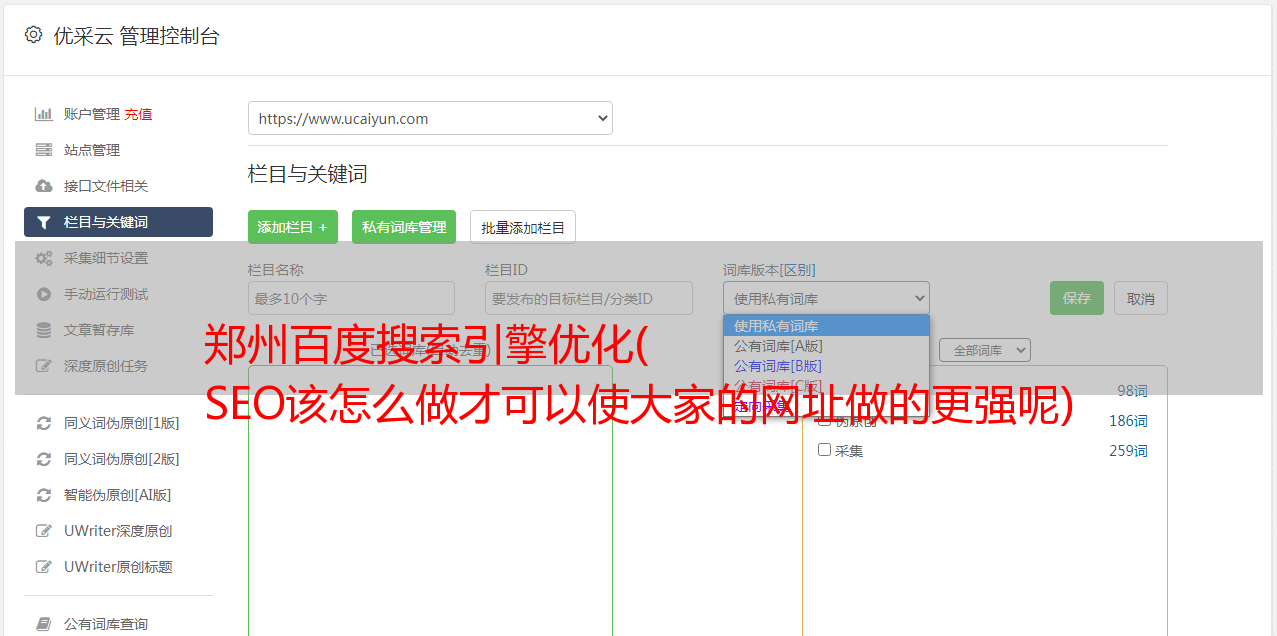Image resolution: width=1277 pixels, height=636 pixels.
Task: Choose 公有词库[B版] option in list
Action: [826, 366]
